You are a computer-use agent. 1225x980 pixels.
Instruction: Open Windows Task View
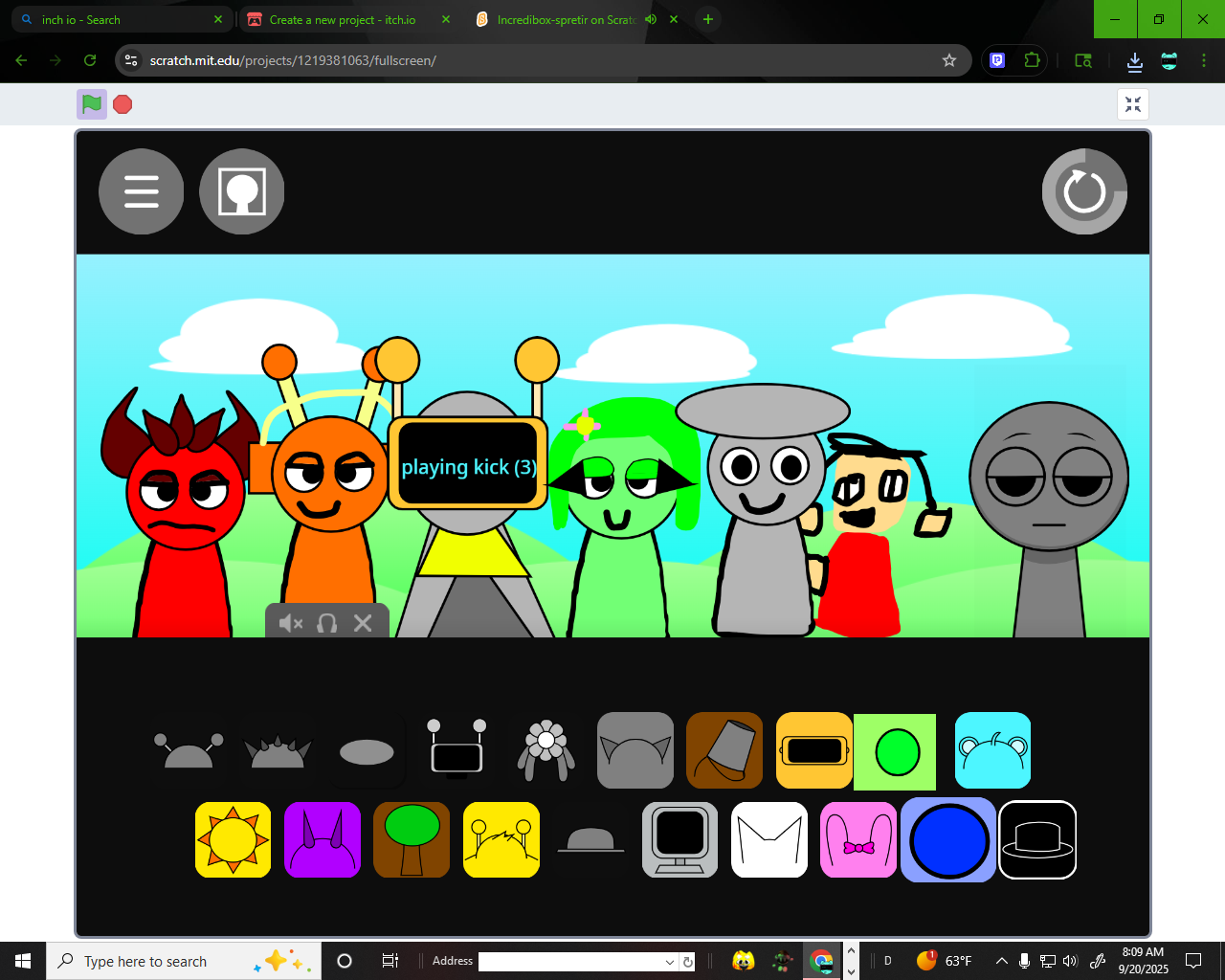click(x=390, y=961)
